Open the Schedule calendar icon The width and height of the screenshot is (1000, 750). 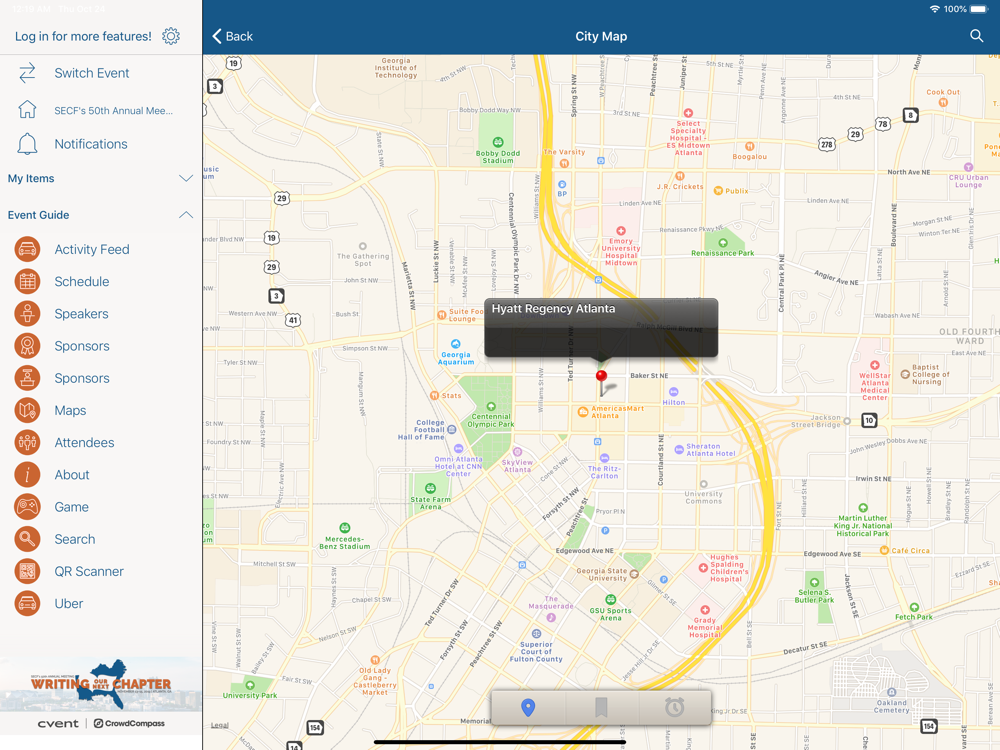27,282
